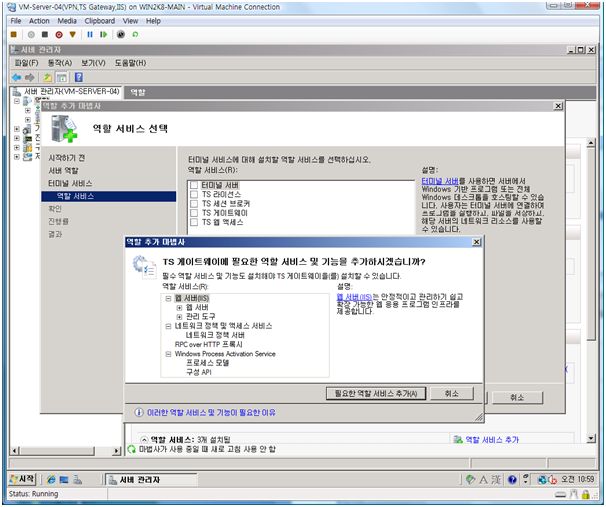Take a VM snapshot with camera icon
This screenshot has height=507, width=606.
coord(121,34)
